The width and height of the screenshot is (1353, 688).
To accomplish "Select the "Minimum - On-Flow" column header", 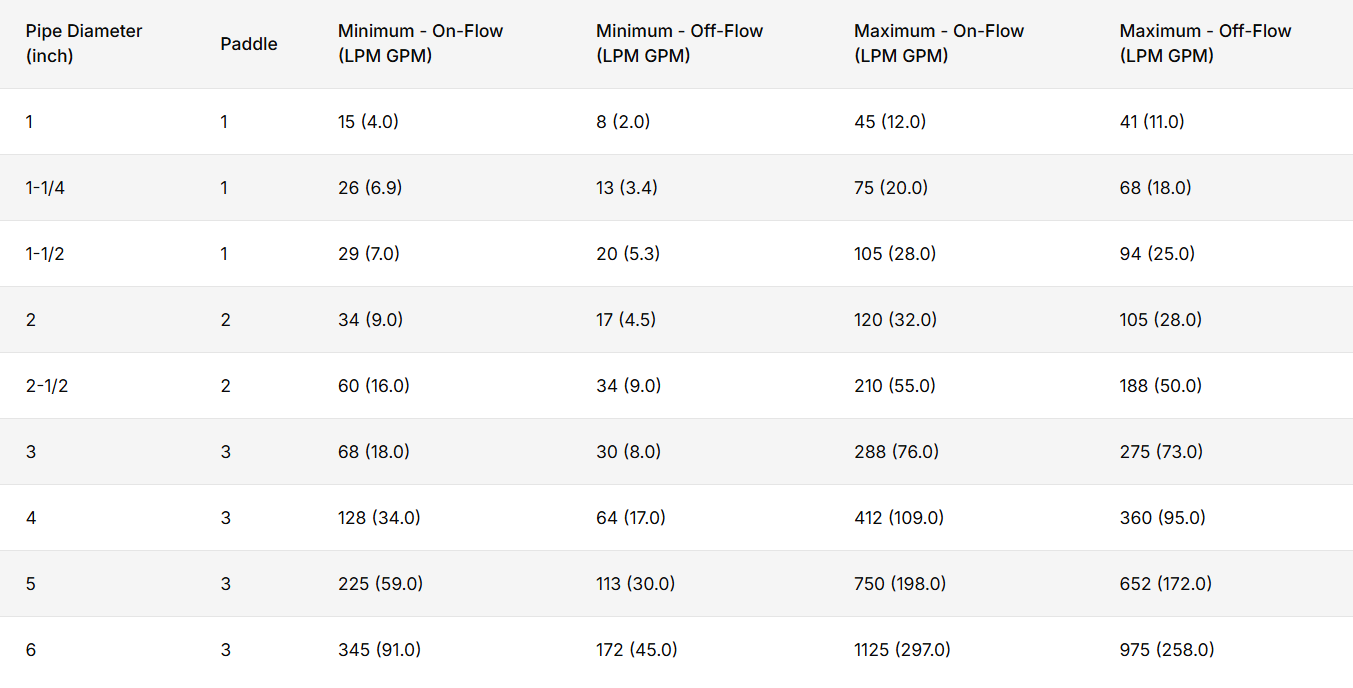I will 420,44.
